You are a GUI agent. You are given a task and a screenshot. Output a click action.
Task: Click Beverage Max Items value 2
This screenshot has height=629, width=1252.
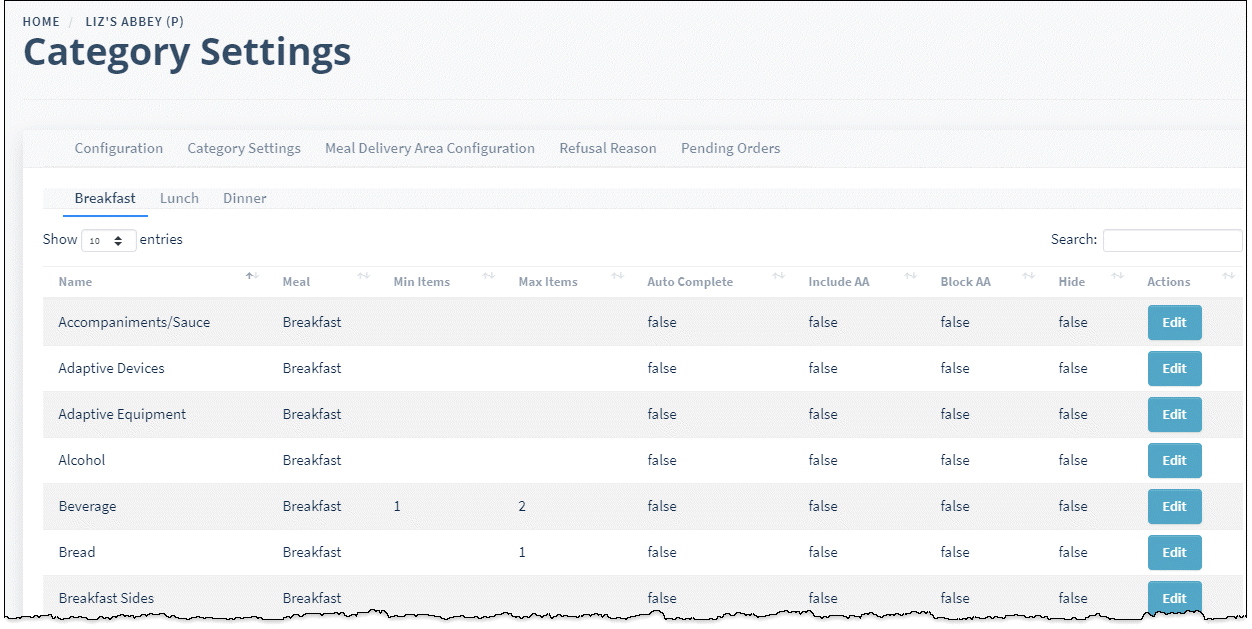coord(522,506)
